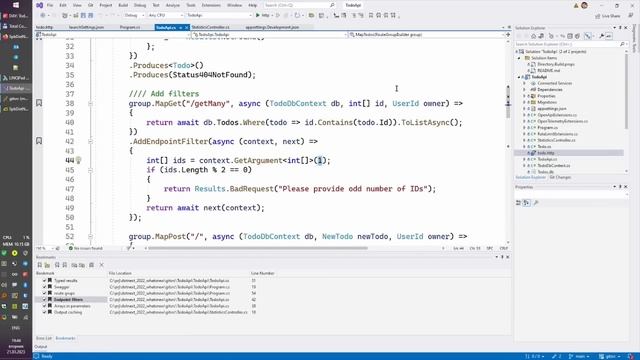The image size is (640, 360).
Task: Click the Line Number column header
Action: 262,273
